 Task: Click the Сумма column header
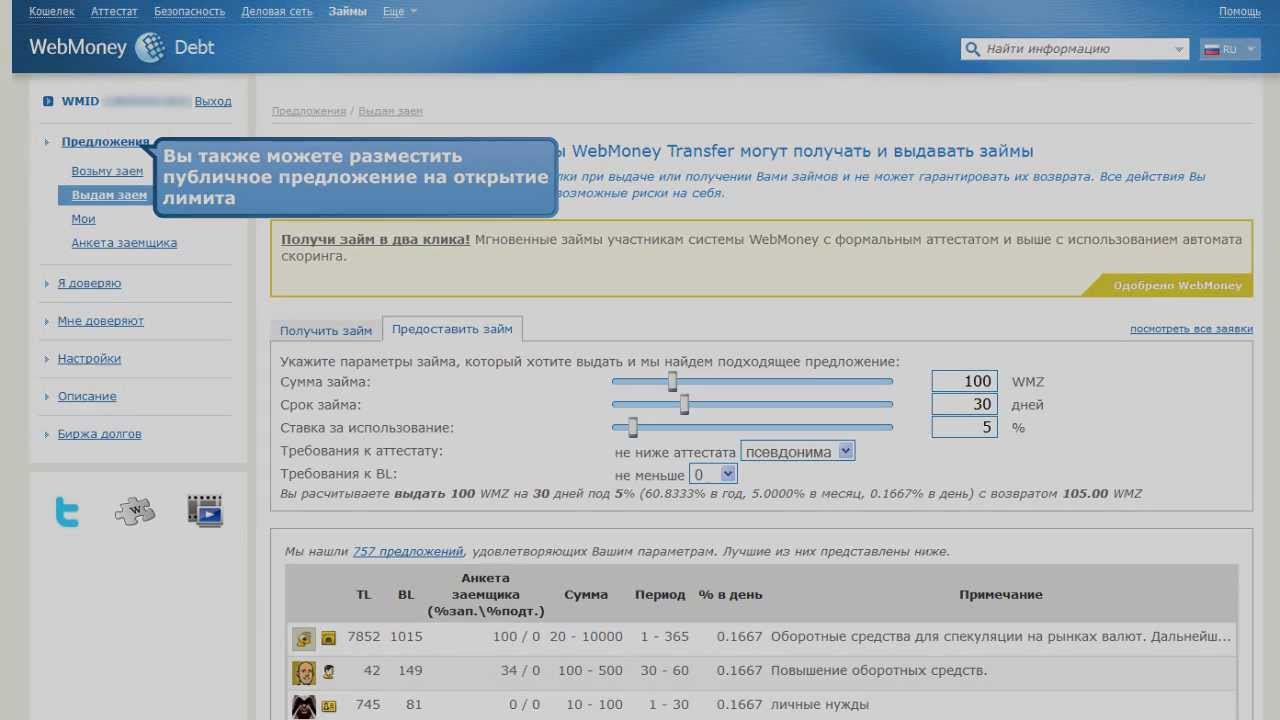586,594
